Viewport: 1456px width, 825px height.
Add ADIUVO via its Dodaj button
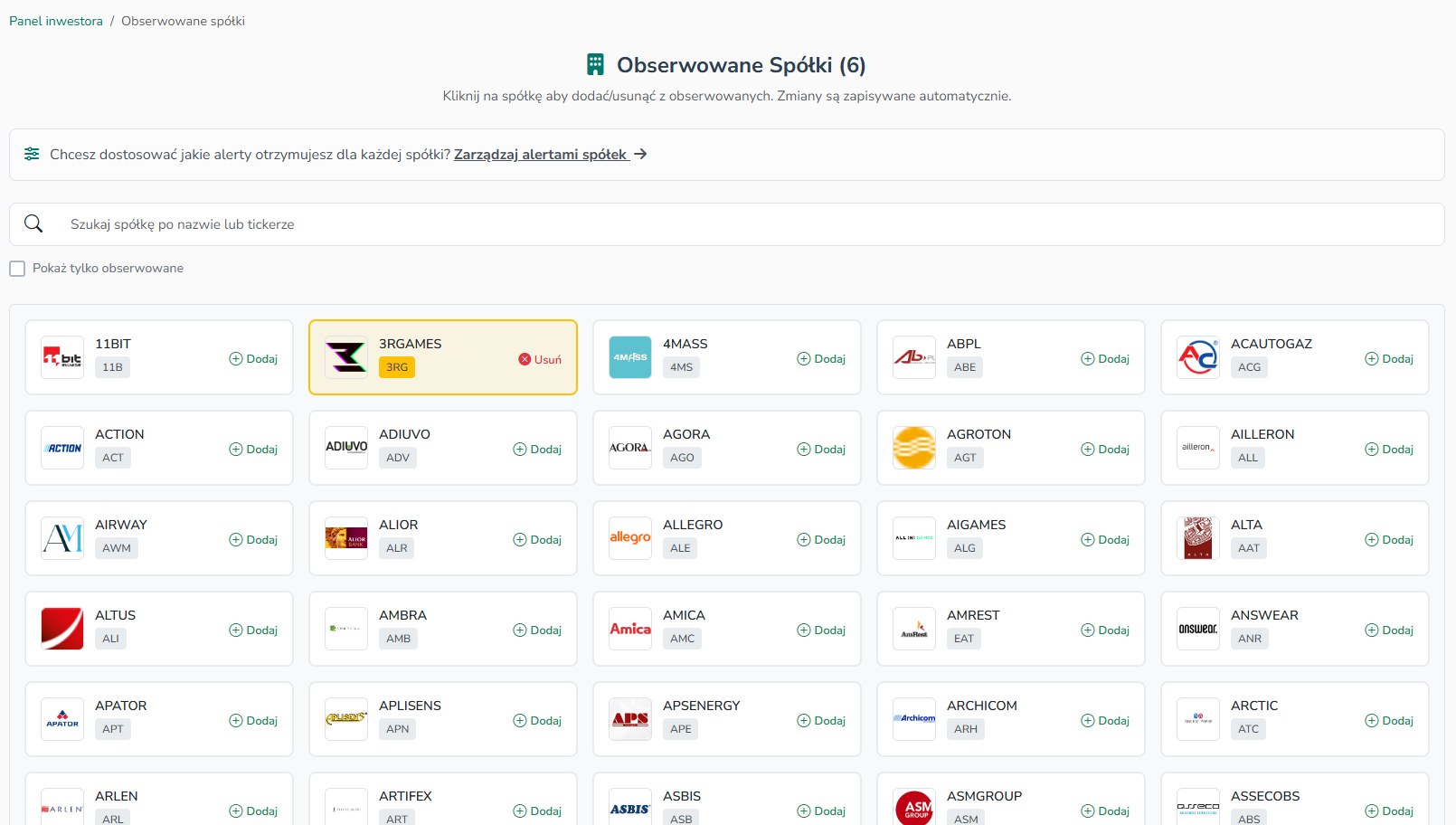(537, 449)
